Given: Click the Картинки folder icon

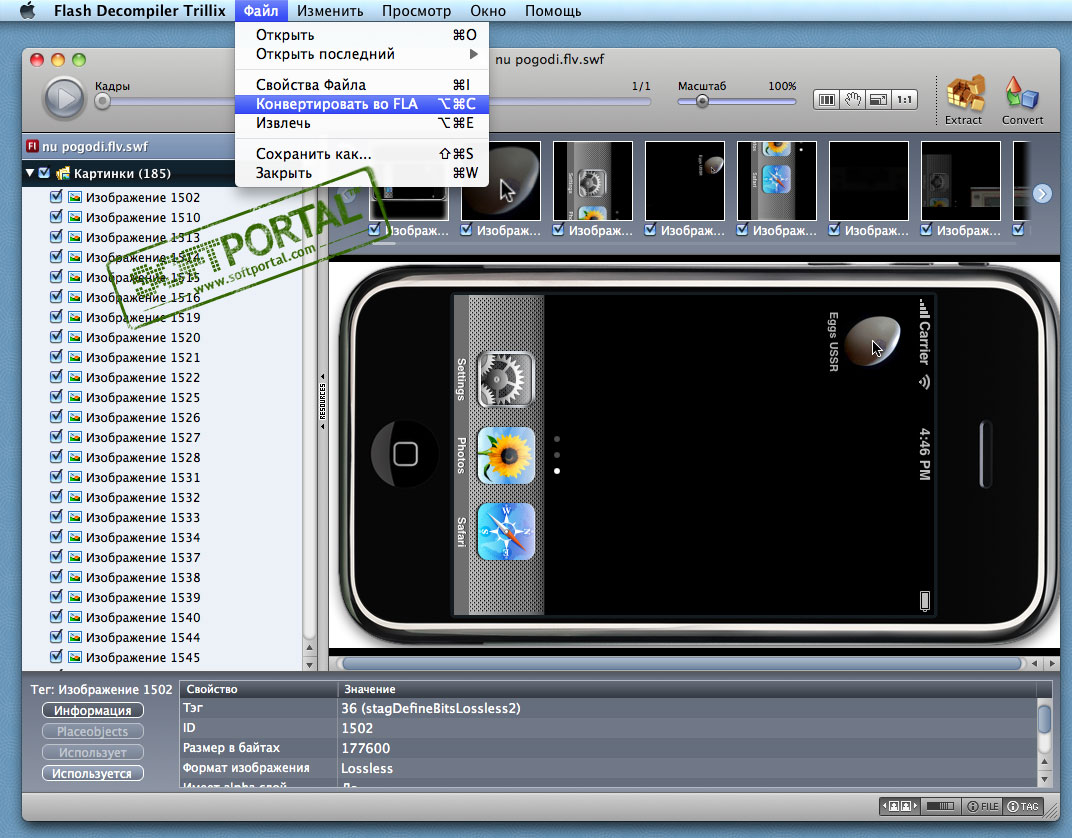Looking at the screenshot, I should click(63, 173).
